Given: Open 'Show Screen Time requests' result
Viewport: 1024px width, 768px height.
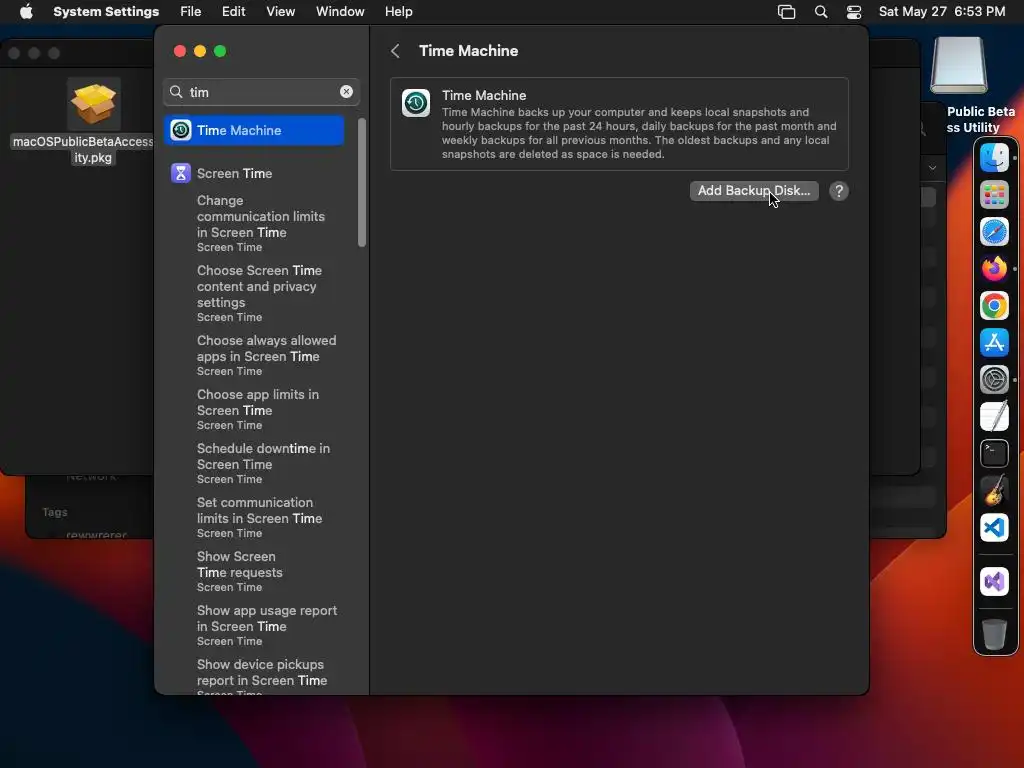Looking at the screenshot, I should 240,571.
